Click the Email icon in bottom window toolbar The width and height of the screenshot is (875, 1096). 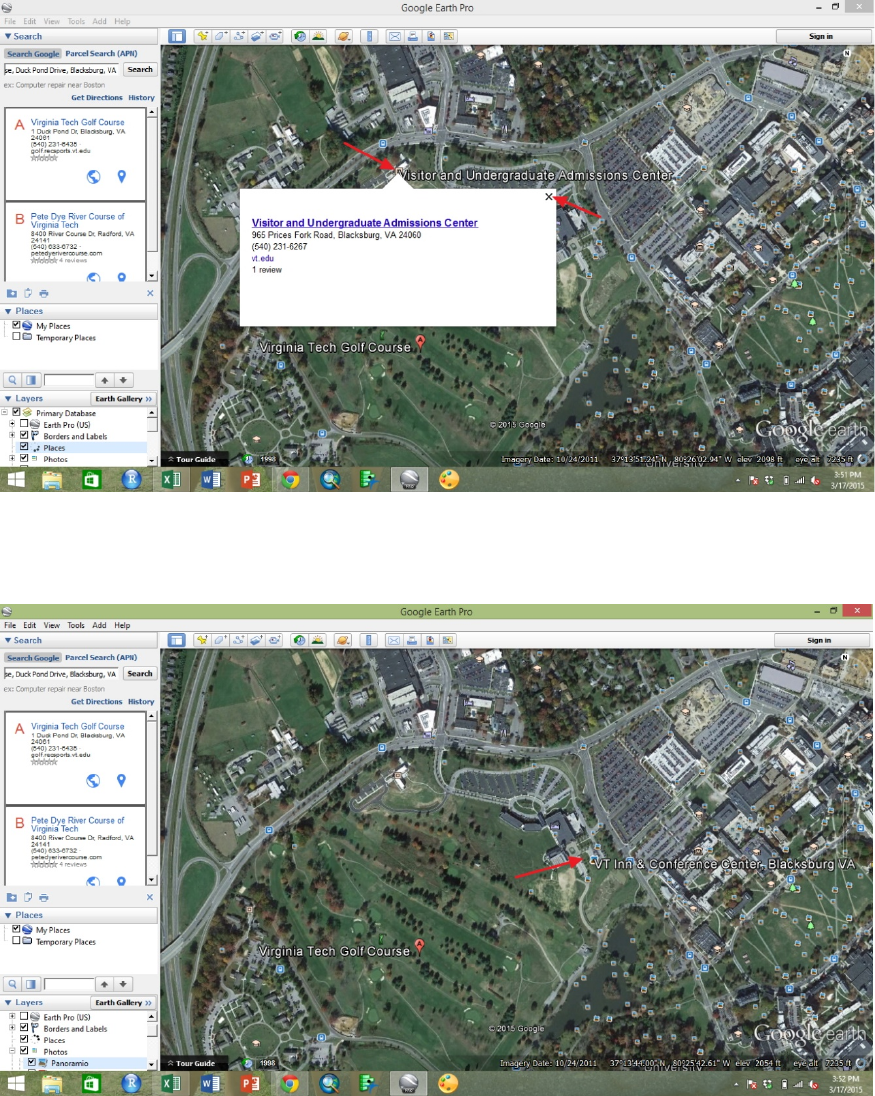coord(394,640)
